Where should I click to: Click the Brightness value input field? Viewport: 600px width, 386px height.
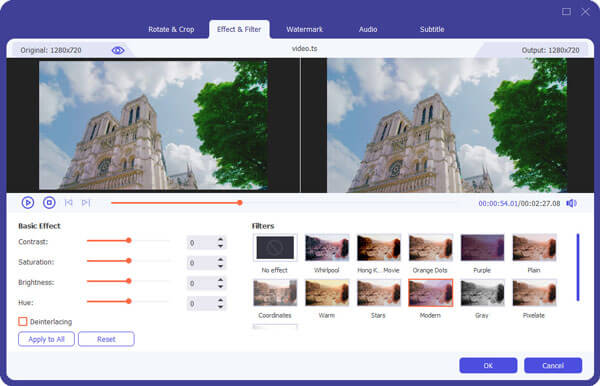[202, 283]
